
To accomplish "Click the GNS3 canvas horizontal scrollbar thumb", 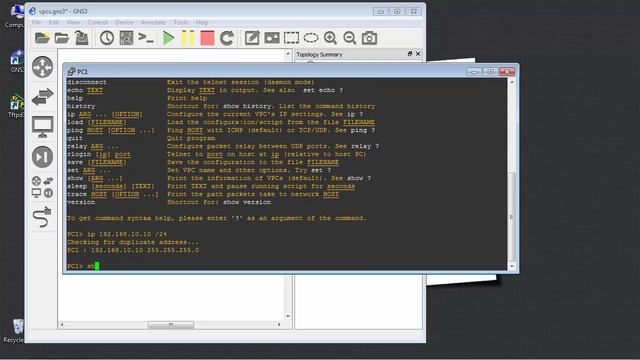I will (171, 324).
